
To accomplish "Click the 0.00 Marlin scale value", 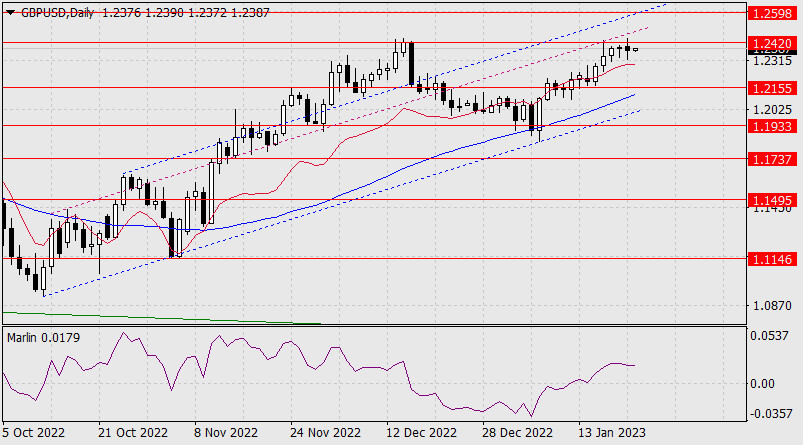I will (x=762, y=384).
